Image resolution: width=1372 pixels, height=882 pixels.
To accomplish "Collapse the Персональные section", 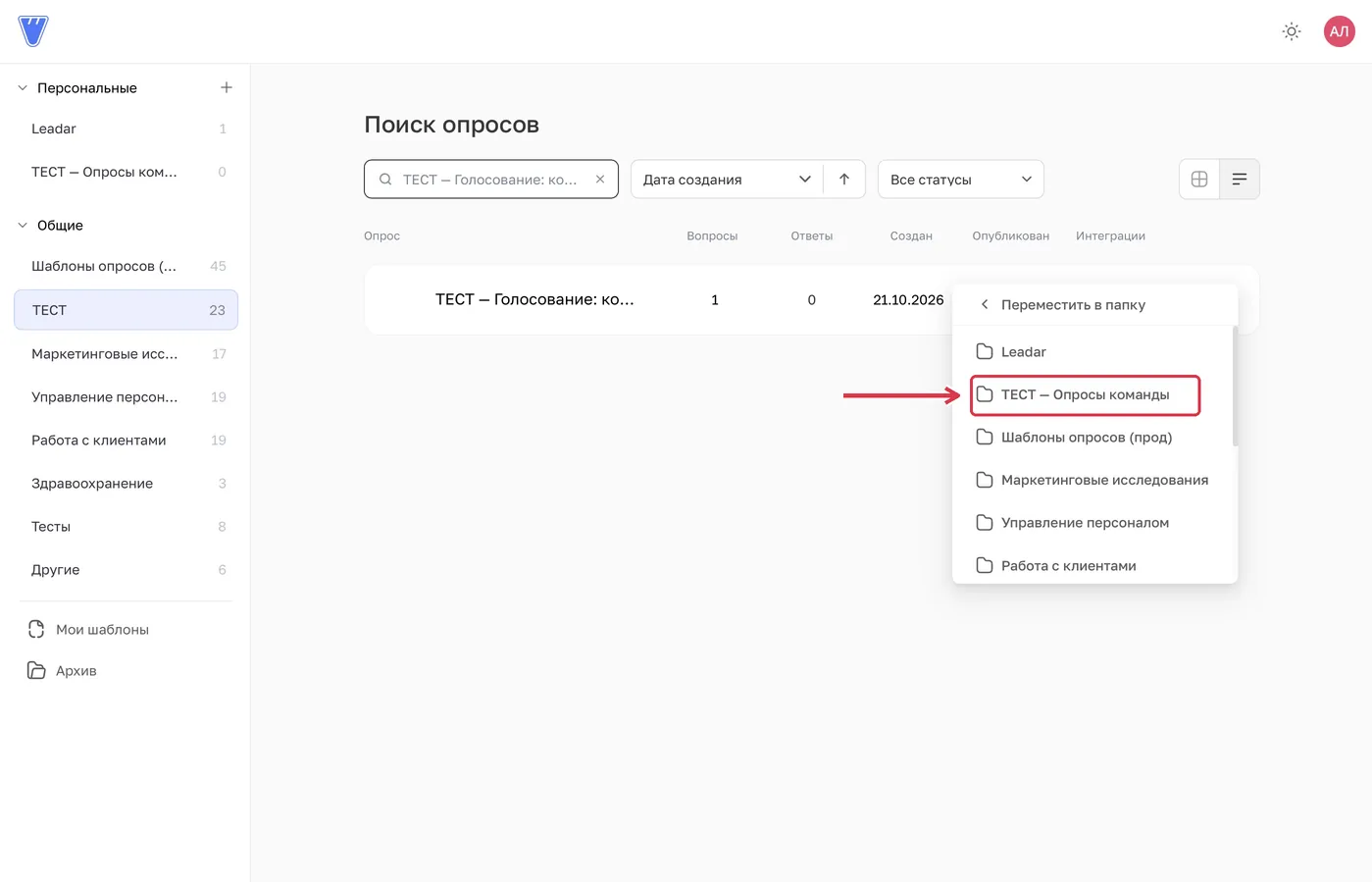I will 23,87.
